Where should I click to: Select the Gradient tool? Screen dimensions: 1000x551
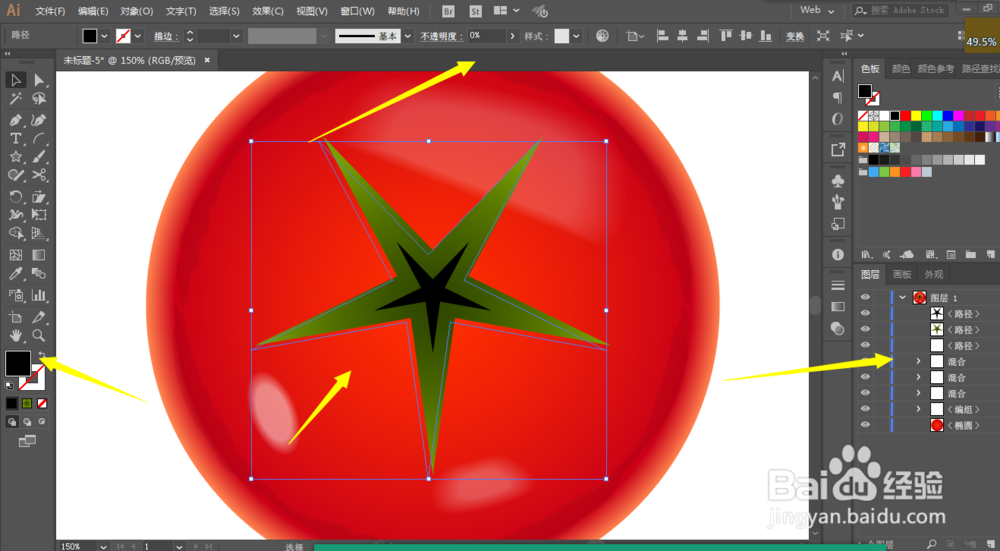click(x=39, y=255)
